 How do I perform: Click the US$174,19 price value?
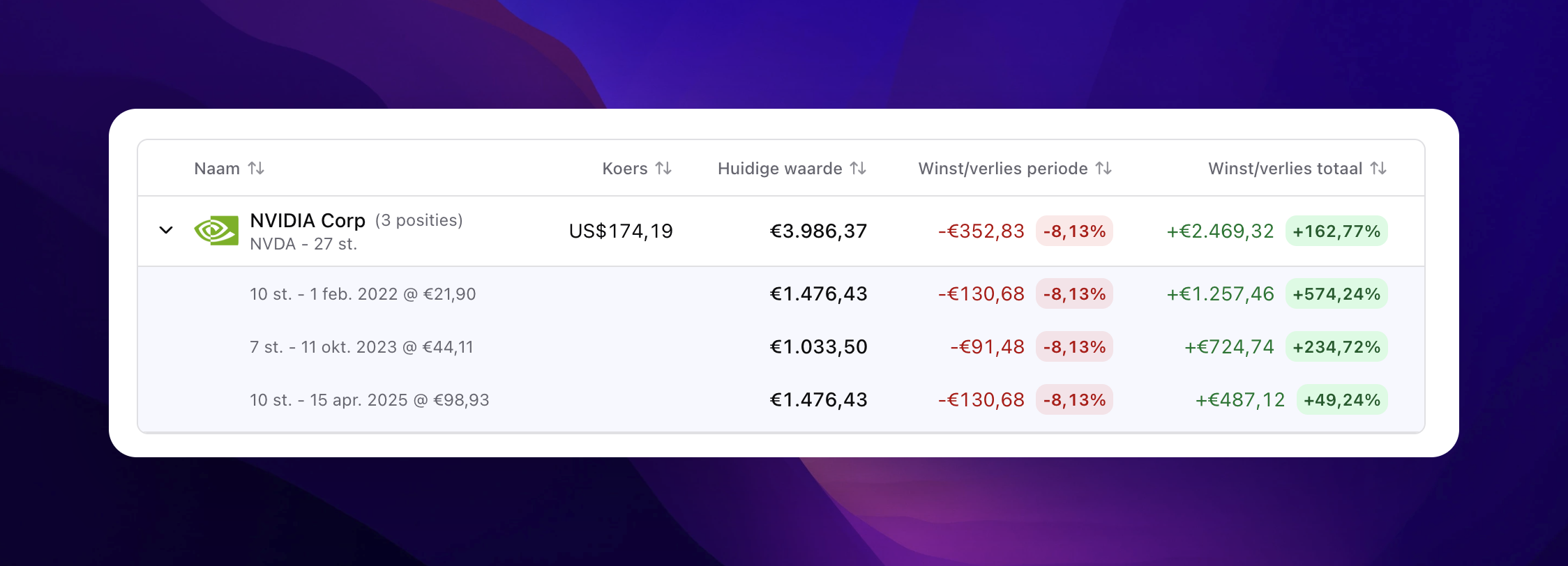(x=621, y=231)
